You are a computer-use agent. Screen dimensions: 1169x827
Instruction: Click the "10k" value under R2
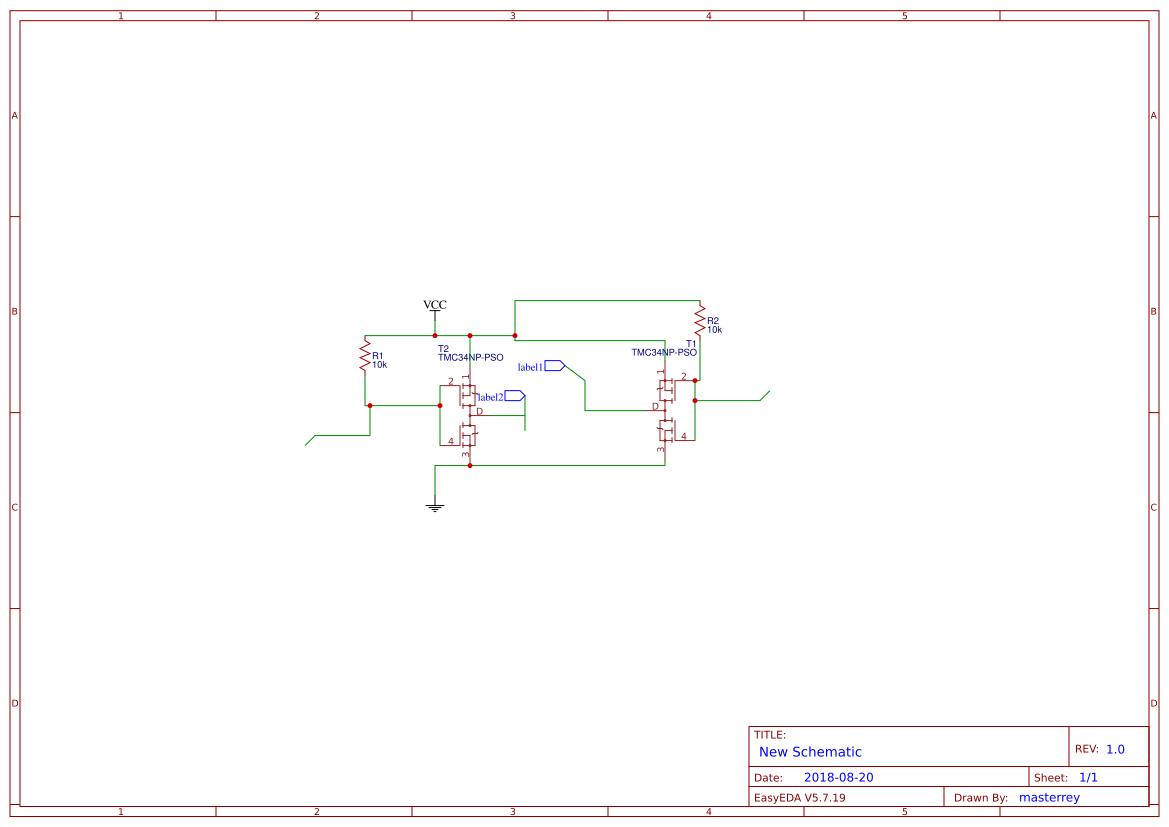tap(714, 330)
